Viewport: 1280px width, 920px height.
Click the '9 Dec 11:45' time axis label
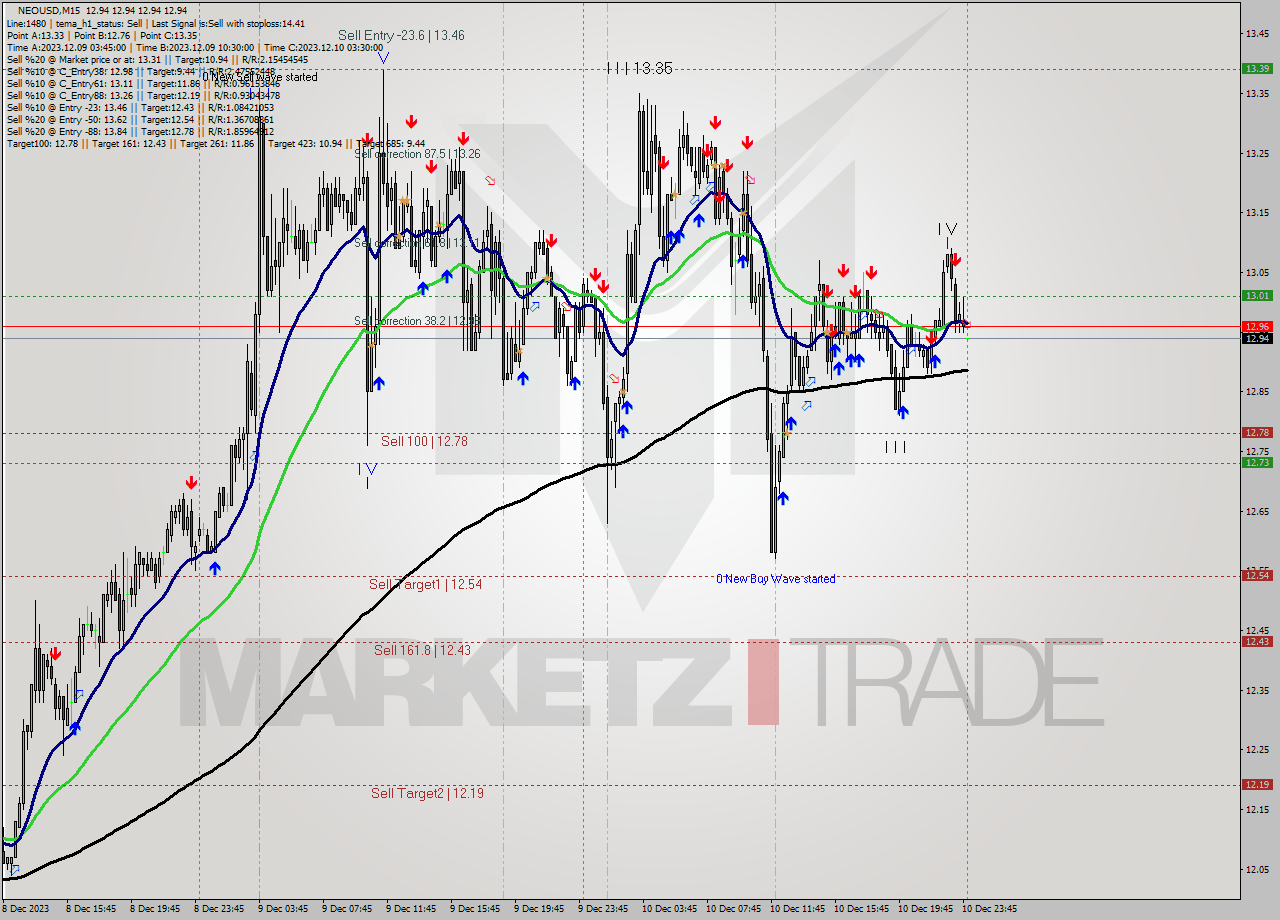click(x=412, y=909)
